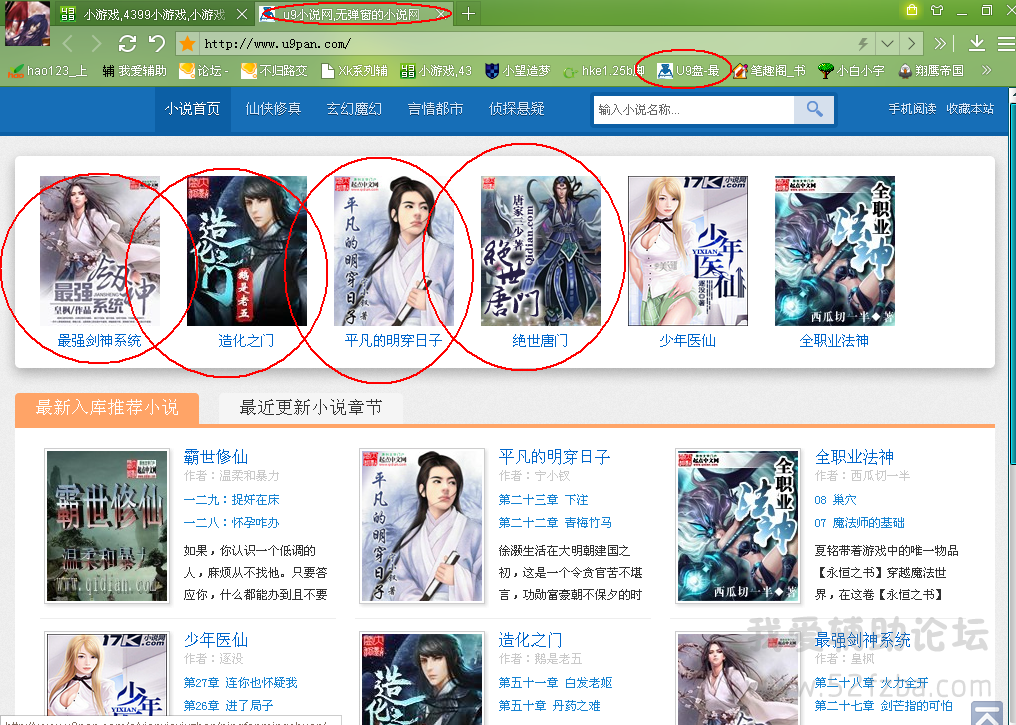Click the 手机阅读 link
This screenshot has height=725, width=1016.
912,109
